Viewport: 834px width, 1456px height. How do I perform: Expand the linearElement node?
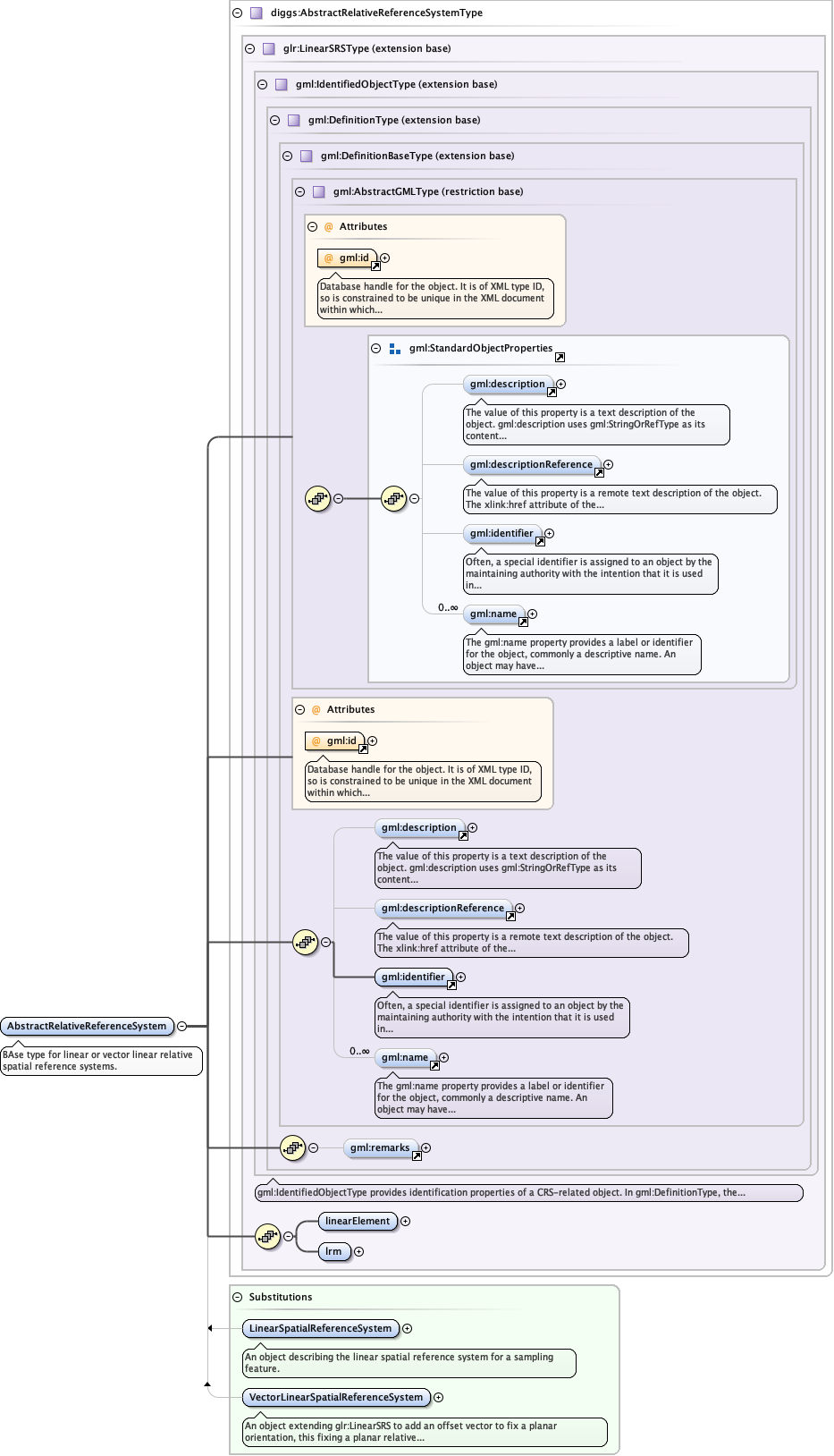(x=406, y=1222)
